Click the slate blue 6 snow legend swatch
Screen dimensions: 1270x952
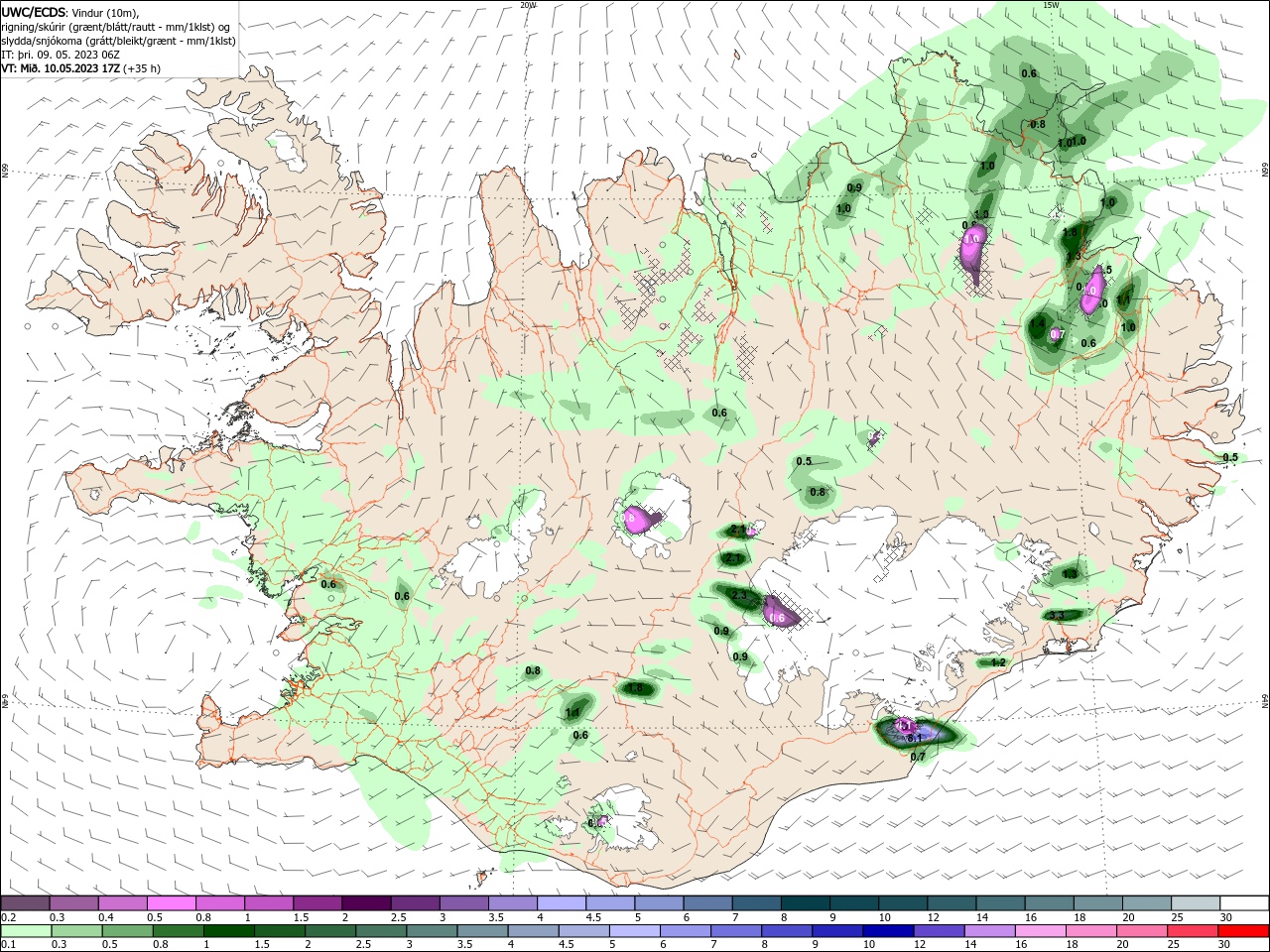pos(705,903)
